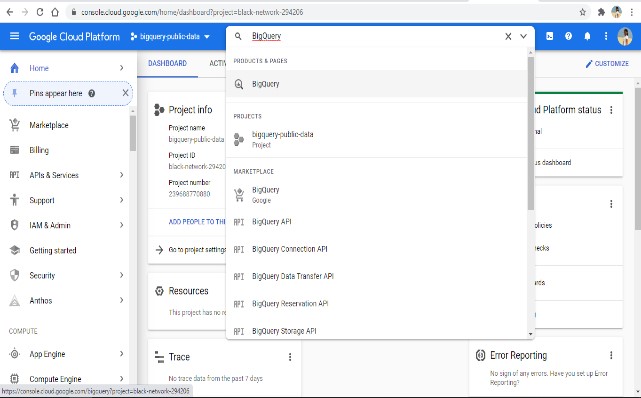Viewport: 641px width, 398px height.
Task: Open Getting started in sidebar
Action: click(53, 250)
